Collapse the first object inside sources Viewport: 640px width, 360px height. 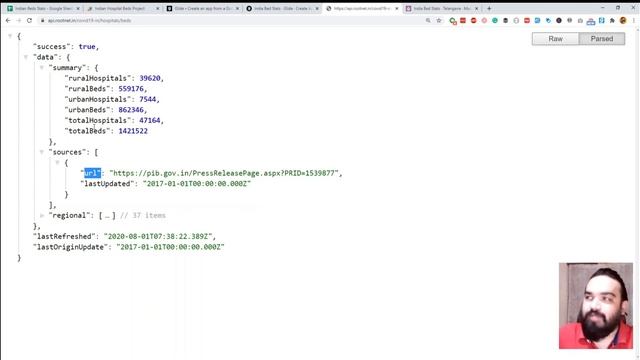click(58, 162)
